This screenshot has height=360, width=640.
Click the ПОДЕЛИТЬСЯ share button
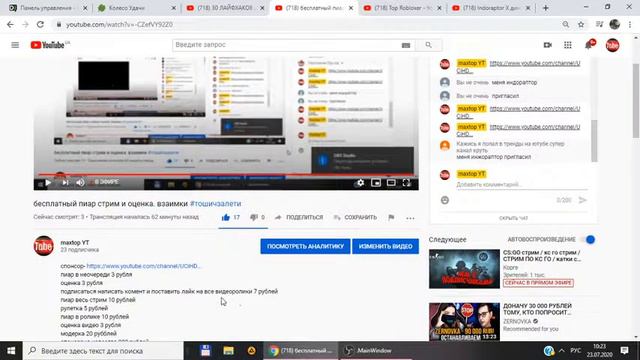coord(299,218)
